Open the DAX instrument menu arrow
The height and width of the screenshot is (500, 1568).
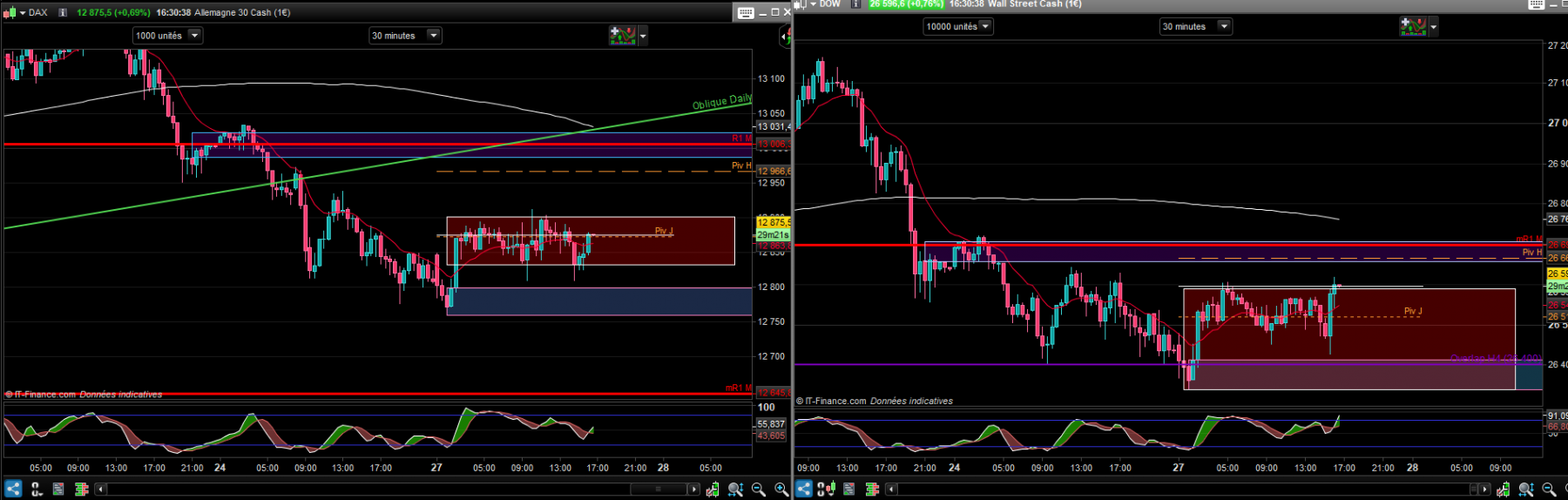coord(22,12)
